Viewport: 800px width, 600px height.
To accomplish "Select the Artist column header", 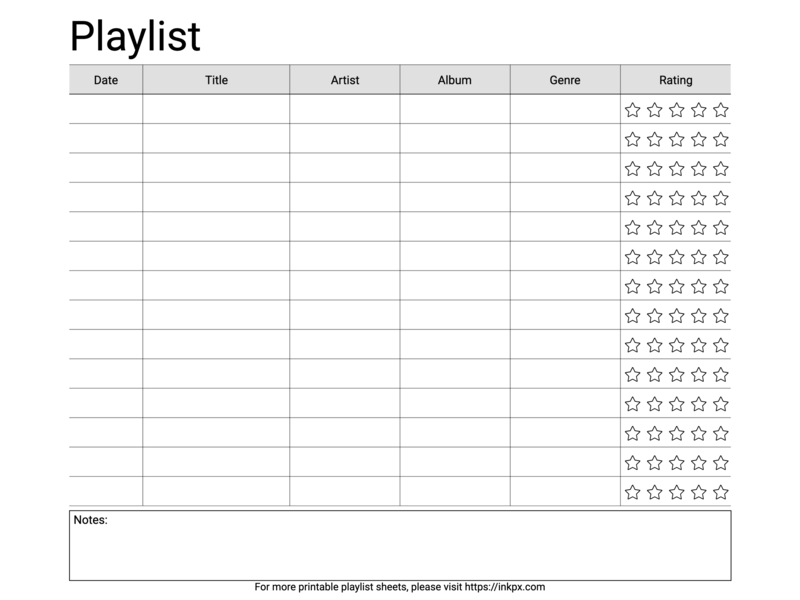I will [345, 80].
